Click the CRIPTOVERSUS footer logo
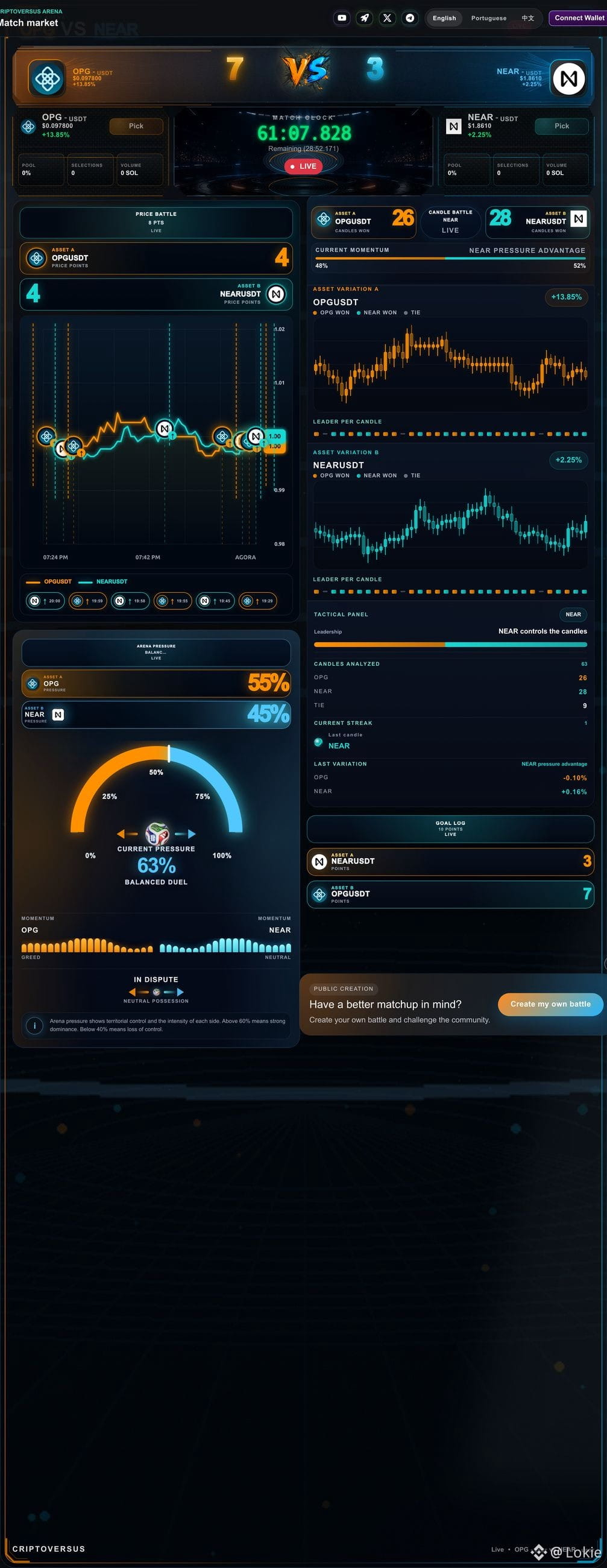The height and width of the screenshot is (1568, 607). tap(49, 1549)
